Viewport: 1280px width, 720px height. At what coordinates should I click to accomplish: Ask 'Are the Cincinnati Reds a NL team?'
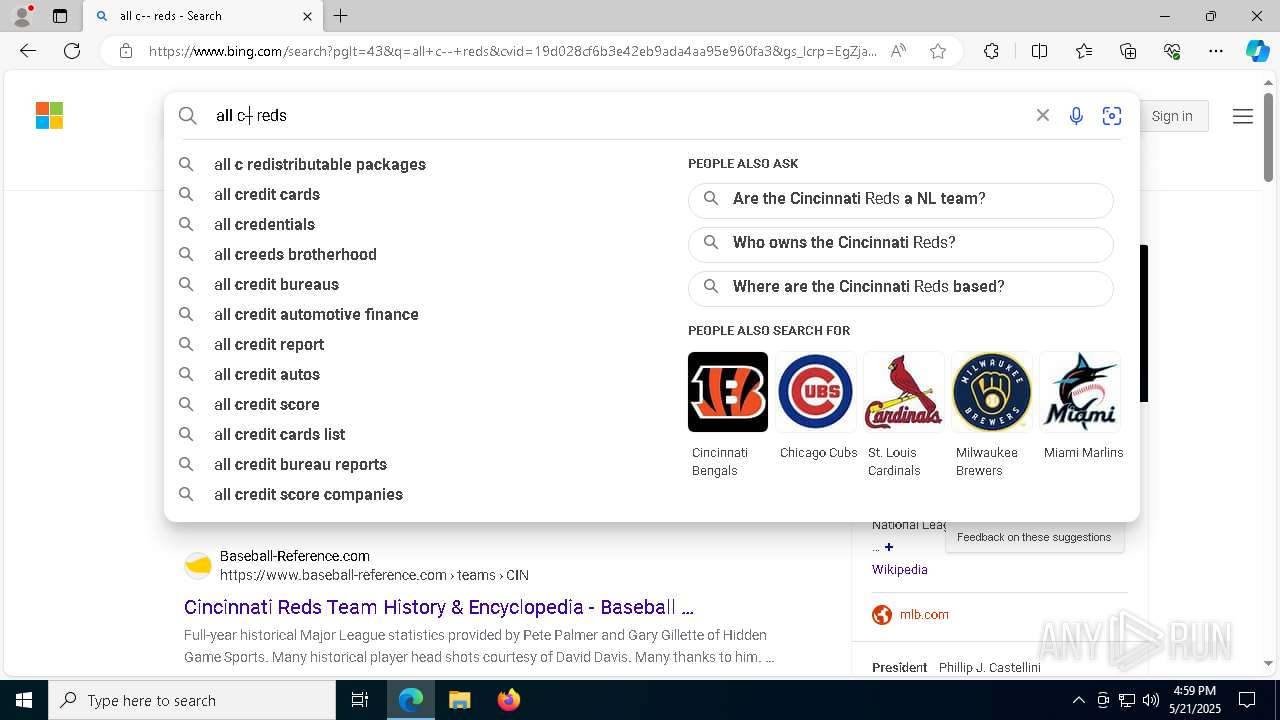click(900, 199)
